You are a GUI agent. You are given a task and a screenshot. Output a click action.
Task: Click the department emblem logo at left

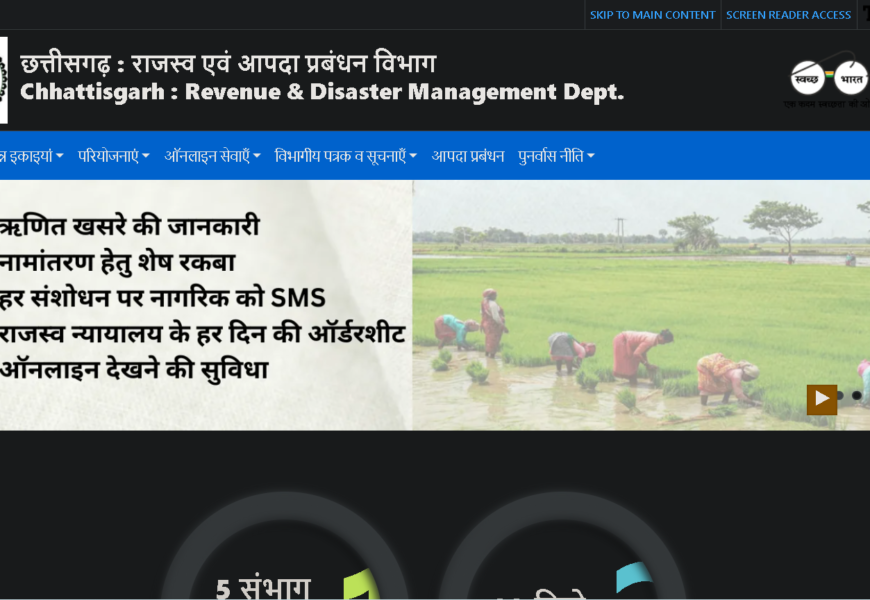[x=3, y=80]
